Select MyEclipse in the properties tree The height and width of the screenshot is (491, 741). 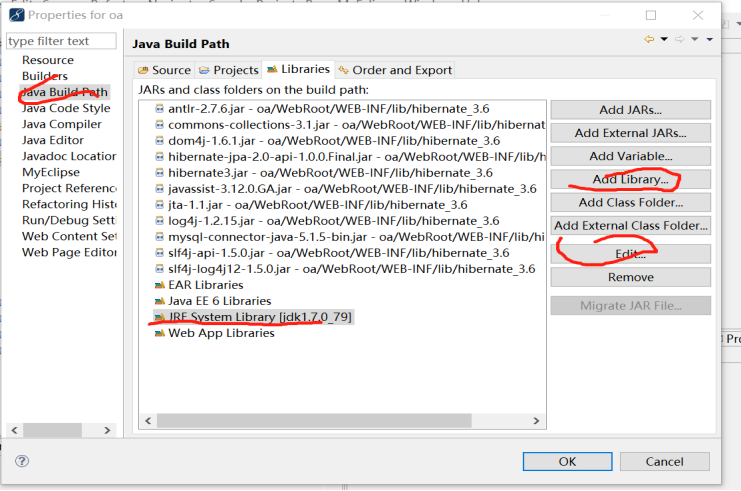(x=51, y=172)
